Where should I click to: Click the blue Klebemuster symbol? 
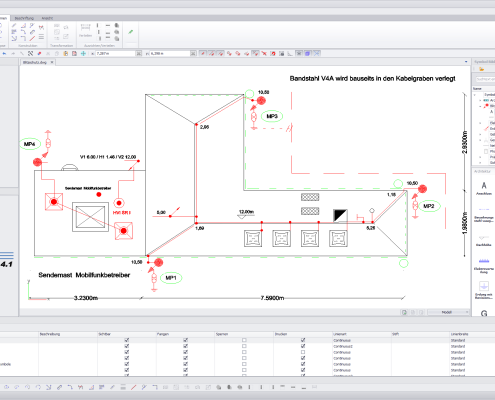[x=484, y=265]
